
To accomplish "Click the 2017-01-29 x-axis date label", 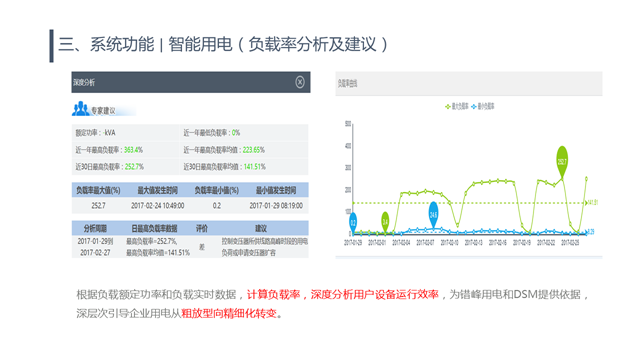I will tap(353, 243).
